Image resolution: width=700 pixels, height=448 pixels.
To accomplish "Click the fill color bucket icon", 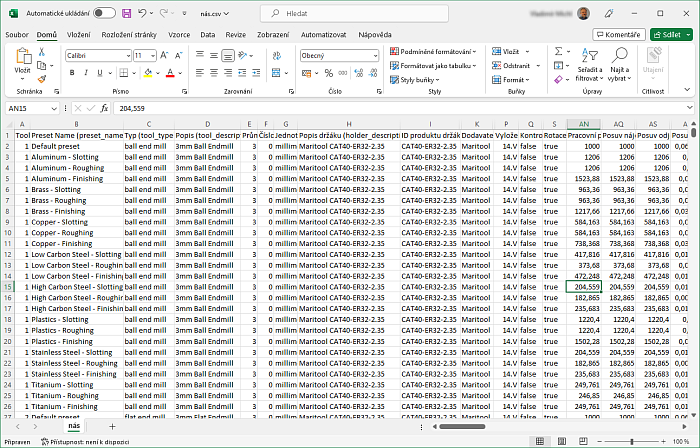I will click(x=148, y=73).
